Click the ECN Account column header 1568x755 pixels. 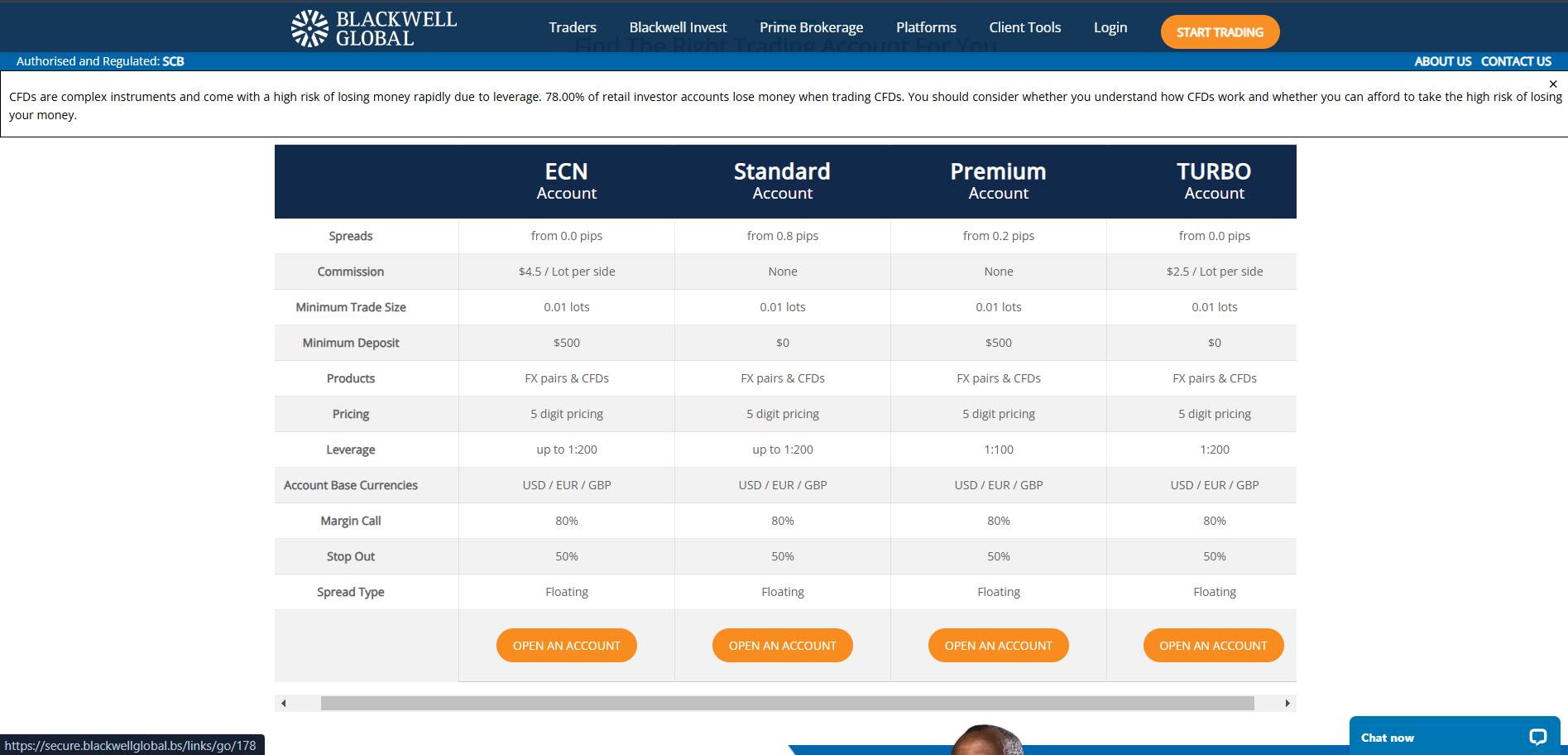[x=567, y=181]
